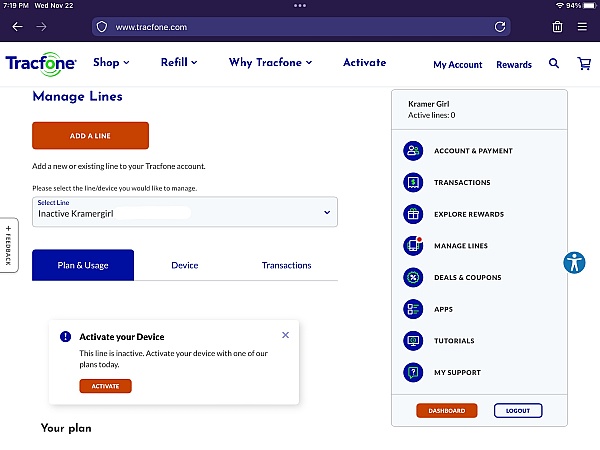Click the My Support question icon
This screenshot has height=450, width=600.
(x=413, y=372)
